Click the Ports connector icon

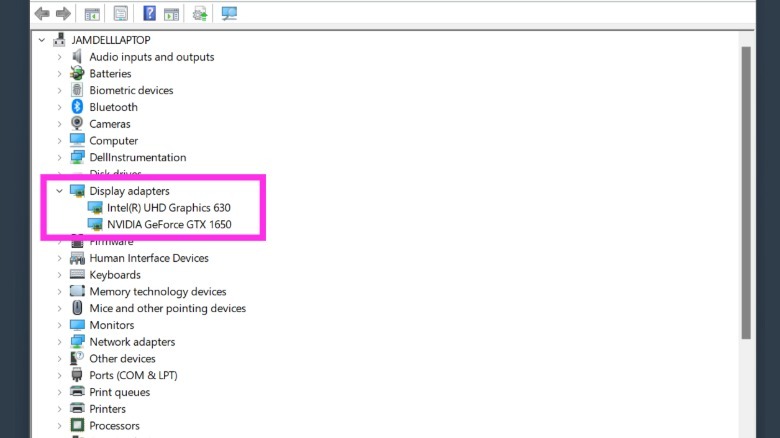coord(77,375)
